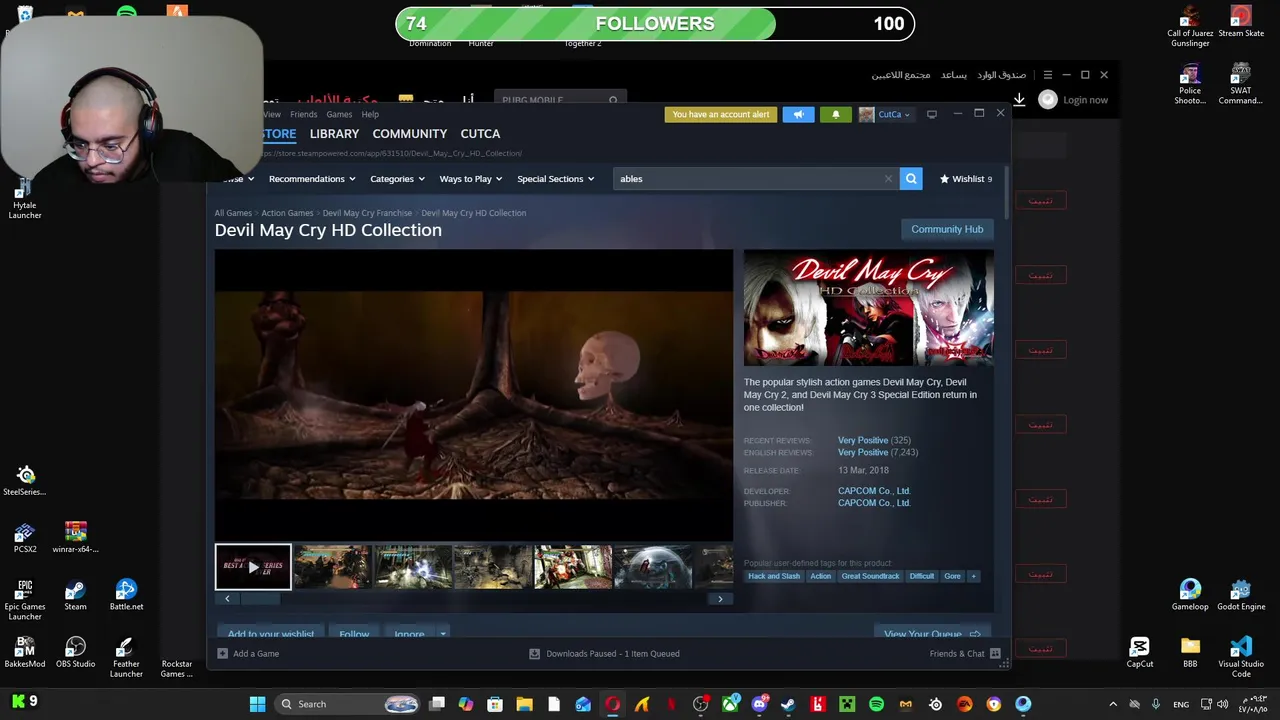Select the BBB folder on desktop
This screenshot has width=1280, height=720.
[1190, 652]
